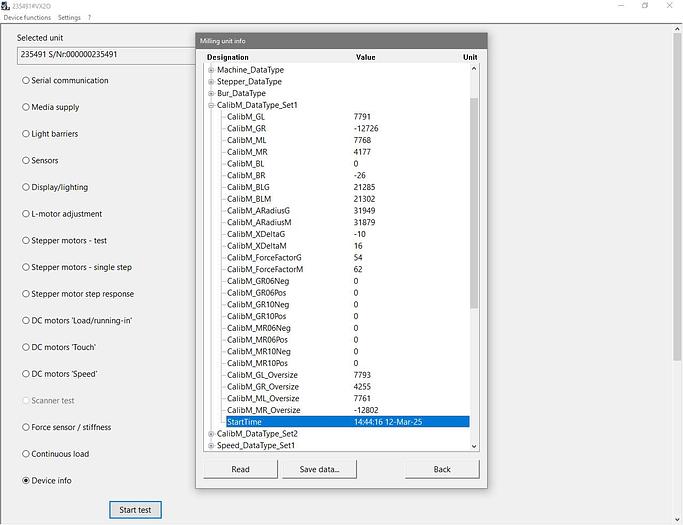Viewport: 683px width, 525px height.
Task: Select the Light barriers radio button
Action: point(26,134)
